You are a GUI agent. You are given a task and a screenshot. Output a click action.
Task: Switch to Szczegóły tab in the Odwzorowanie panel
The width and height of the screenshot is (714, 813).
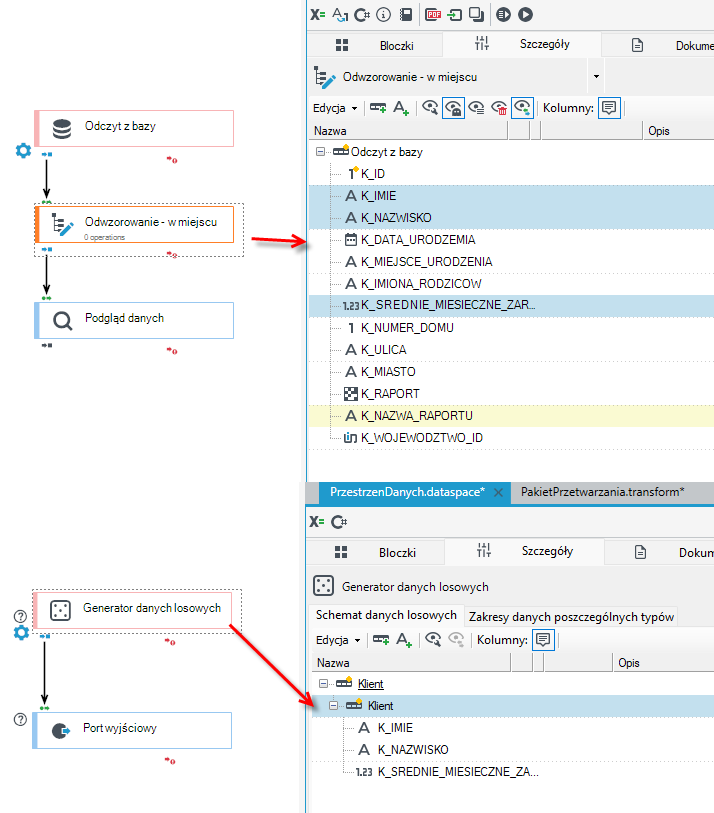pos(522,44)
